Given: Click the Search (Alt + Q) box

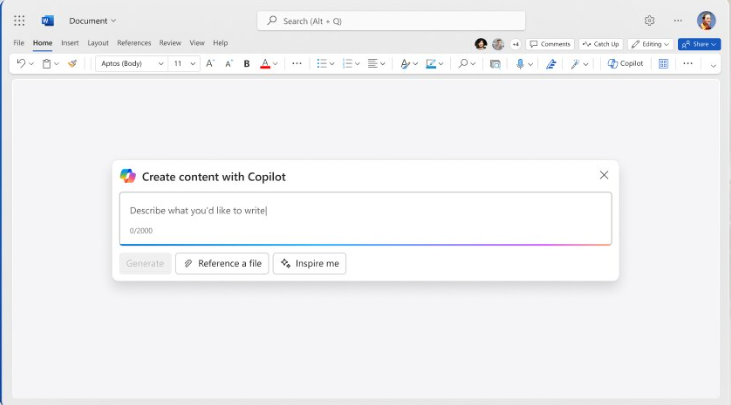Looking at the screenshot, I should [x=391, y=21].
